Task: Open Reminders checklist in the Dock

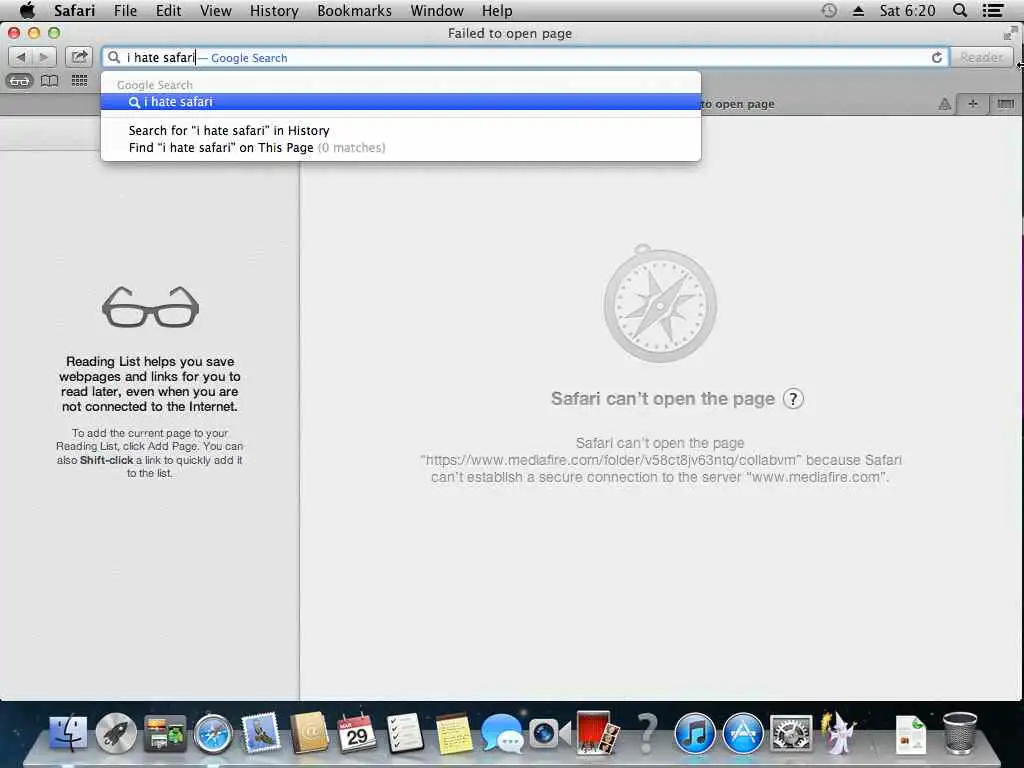Action: click(x=405, y=733)
